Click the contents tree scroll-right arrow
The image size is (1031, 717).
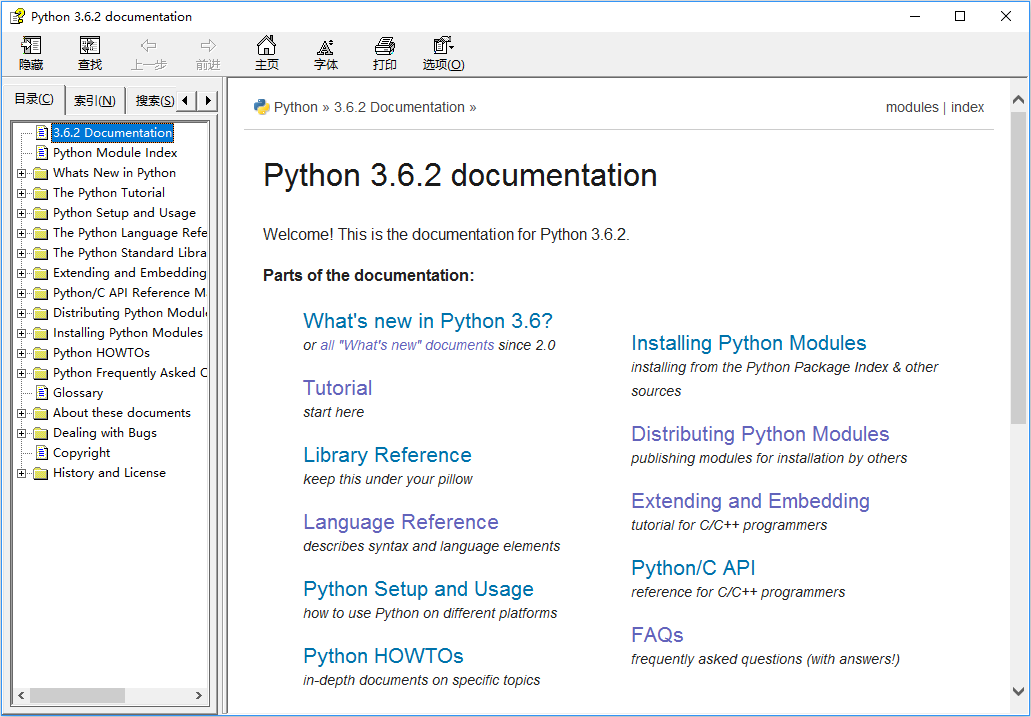click(x=199, y=695)
